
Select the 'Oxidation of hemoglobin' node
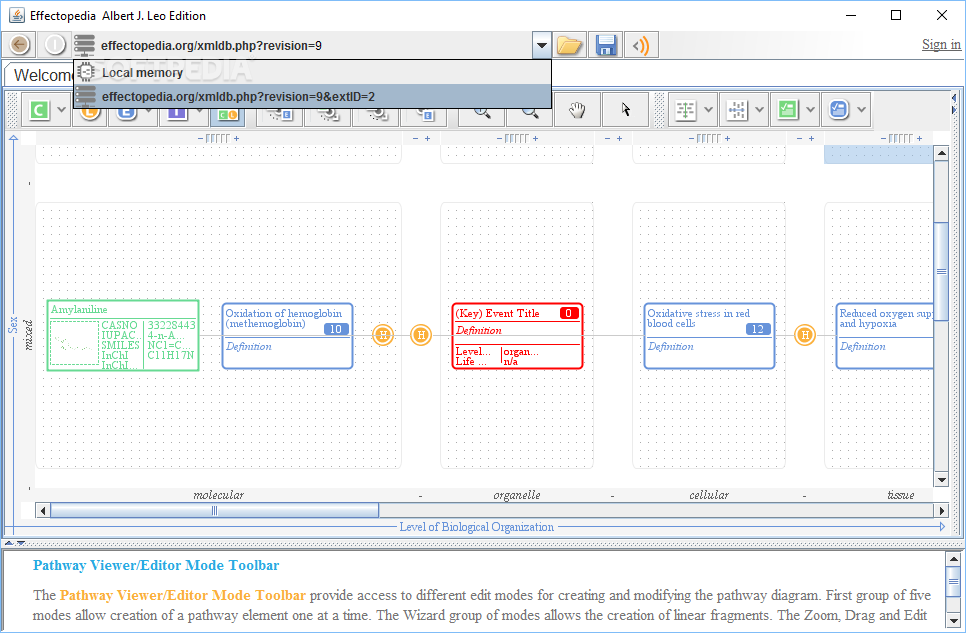287,336
